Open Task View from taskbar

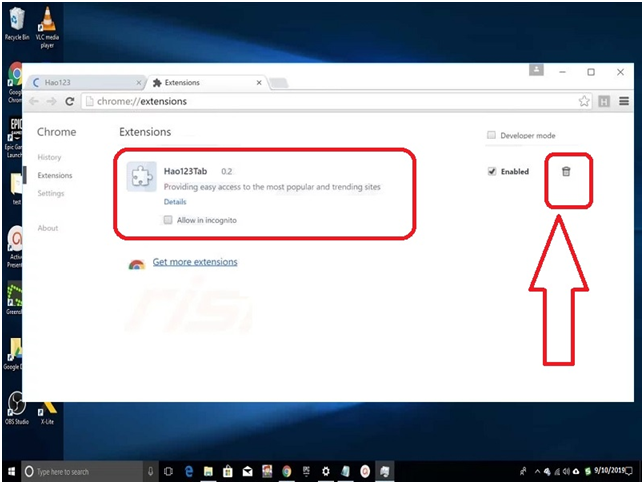click(168, 471)
